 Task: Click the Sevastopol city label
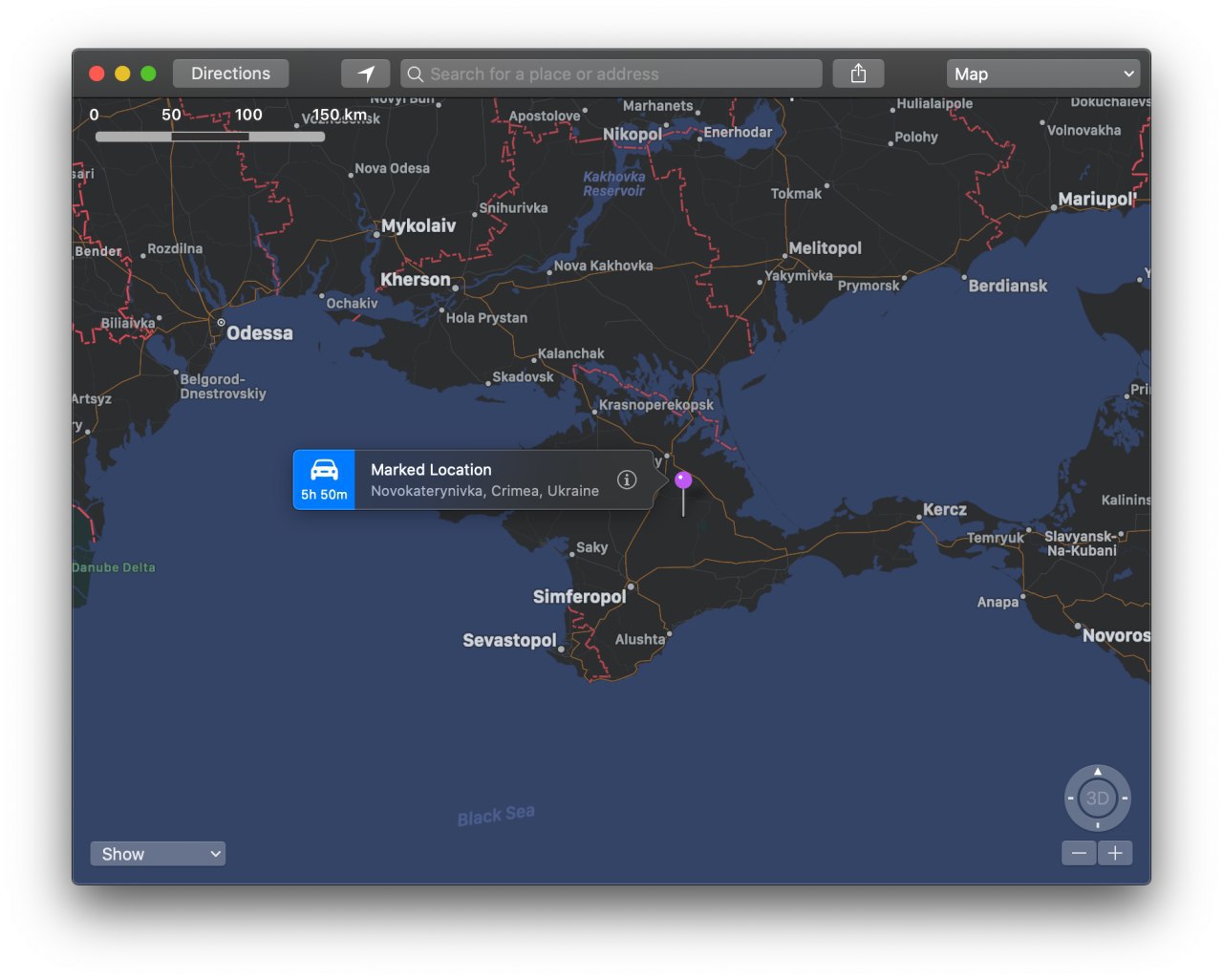[x=509, y=640]
